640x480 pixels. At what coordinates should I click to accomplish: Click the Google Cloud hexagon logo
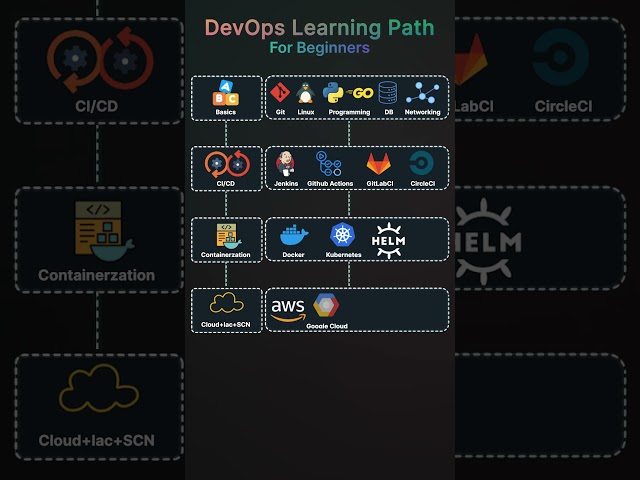tap(326, 305)
